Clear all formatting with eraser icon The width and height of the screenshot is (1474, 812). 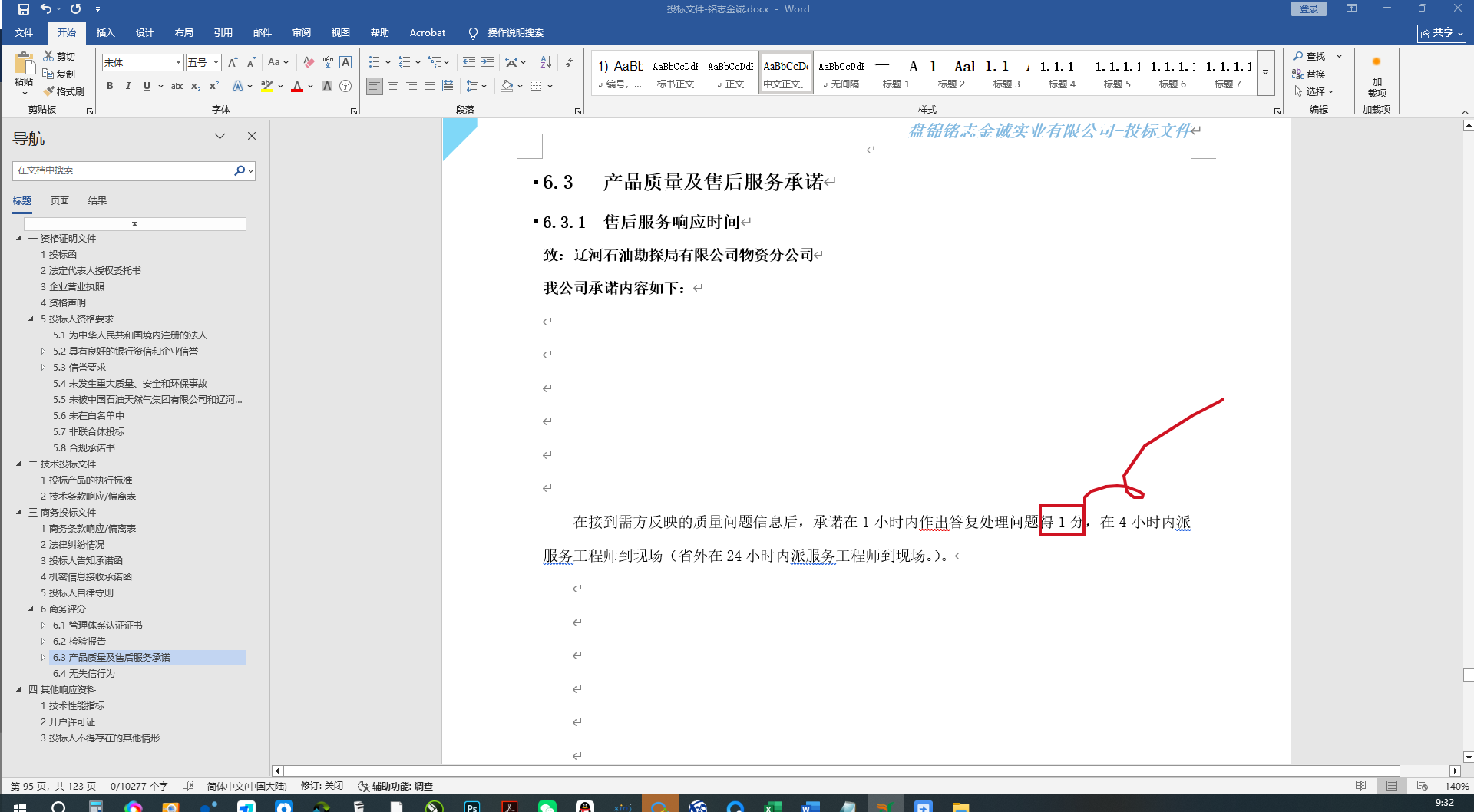coord(309,62)
